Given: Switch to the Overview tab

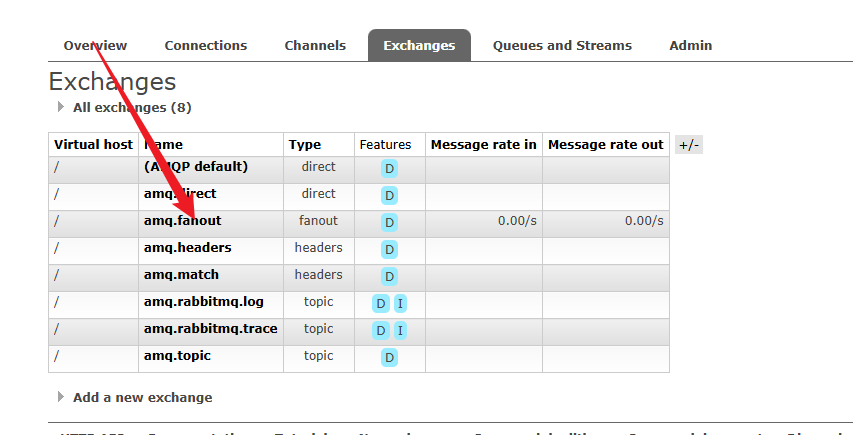Looking at the screenshot, I should coord(95,46).
